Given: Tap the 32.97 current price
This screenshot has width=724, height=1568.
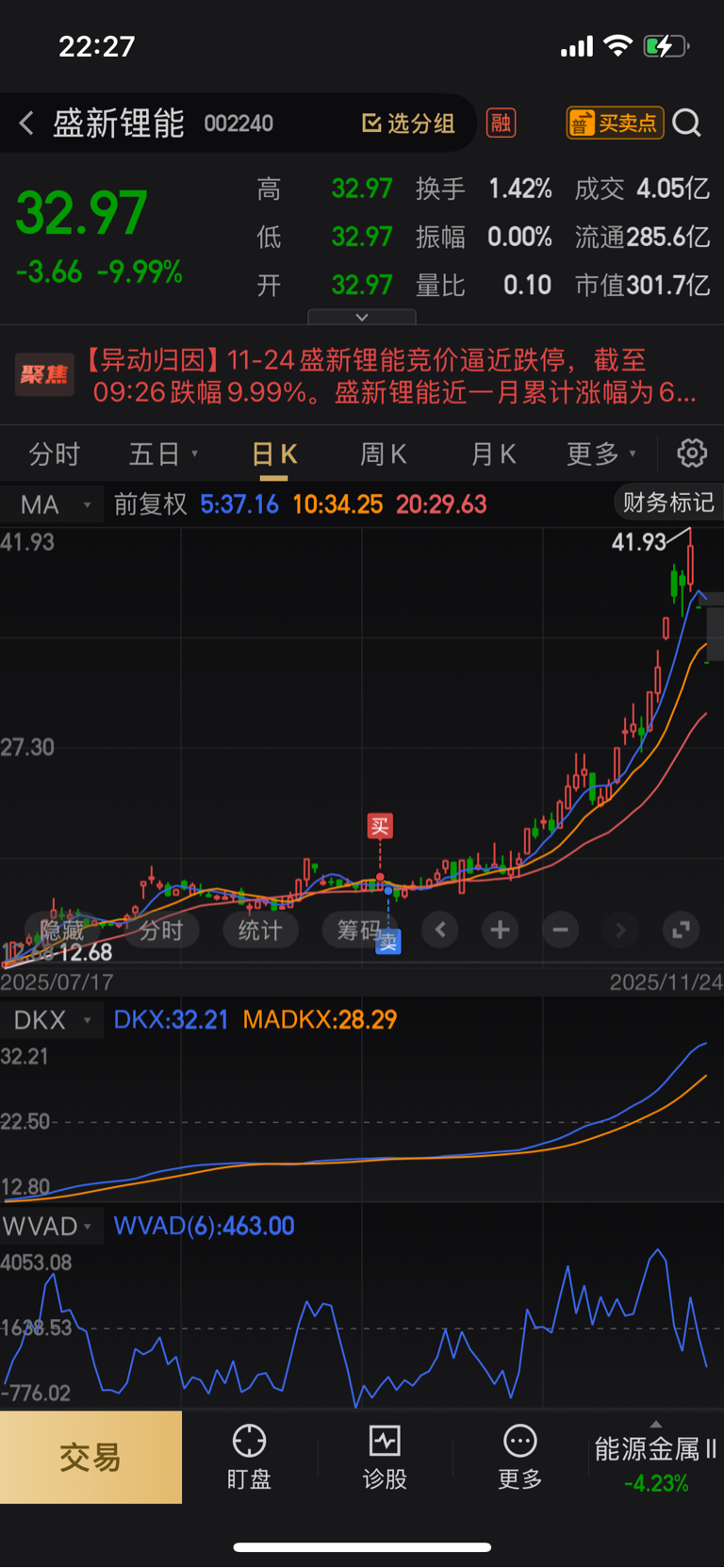Looking at the screenshot, I should [82, 213].
